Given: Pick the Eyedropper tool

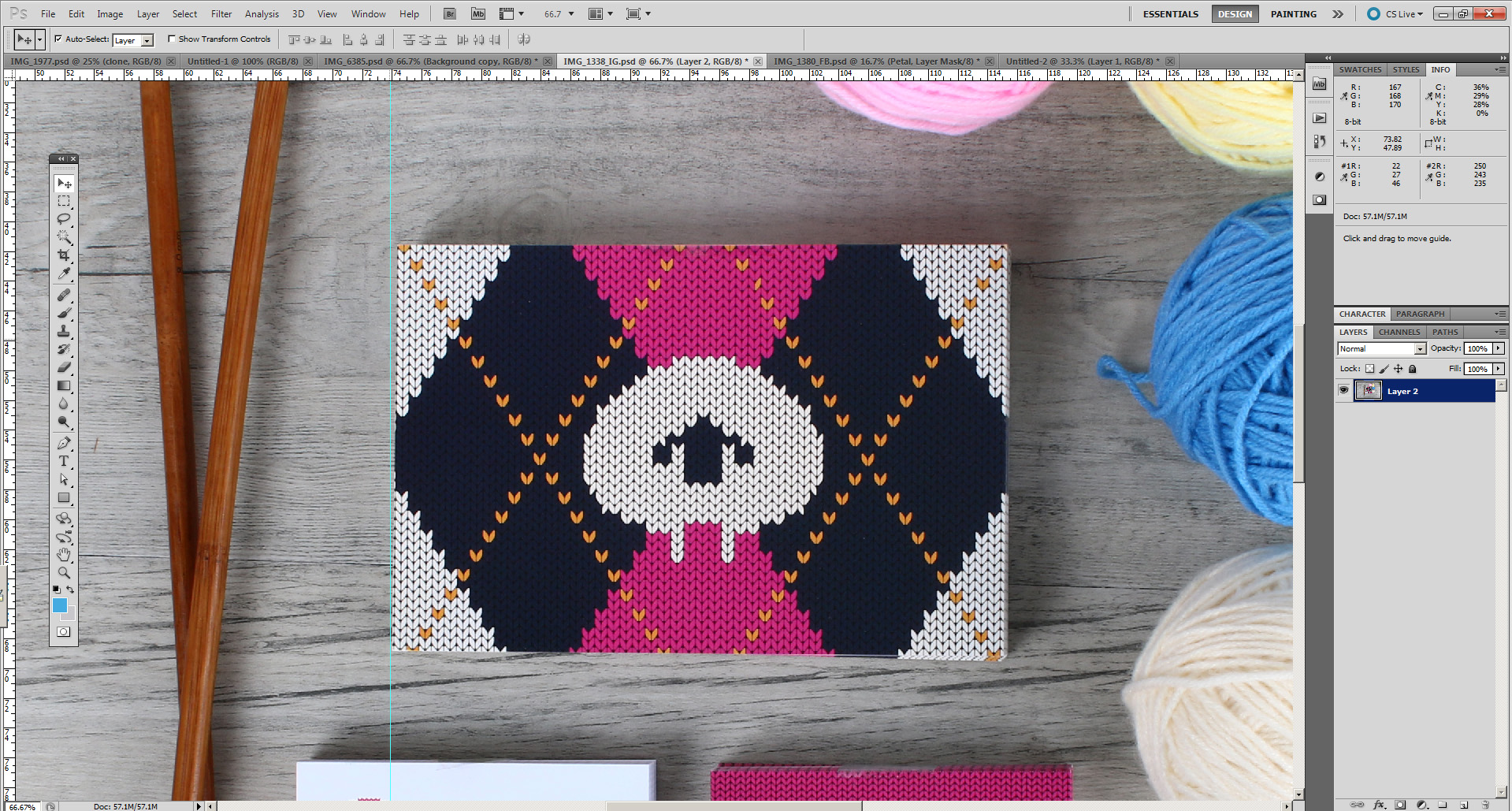Looking at the screenshot, I should coord(64,273).
